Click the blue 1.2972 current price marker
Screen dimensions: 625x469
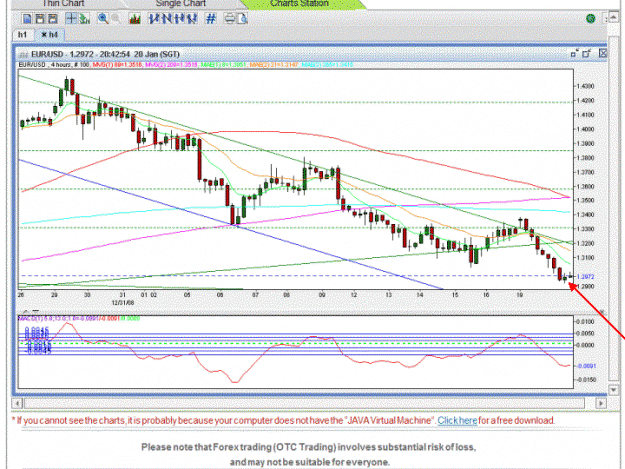tap(586, 276)
